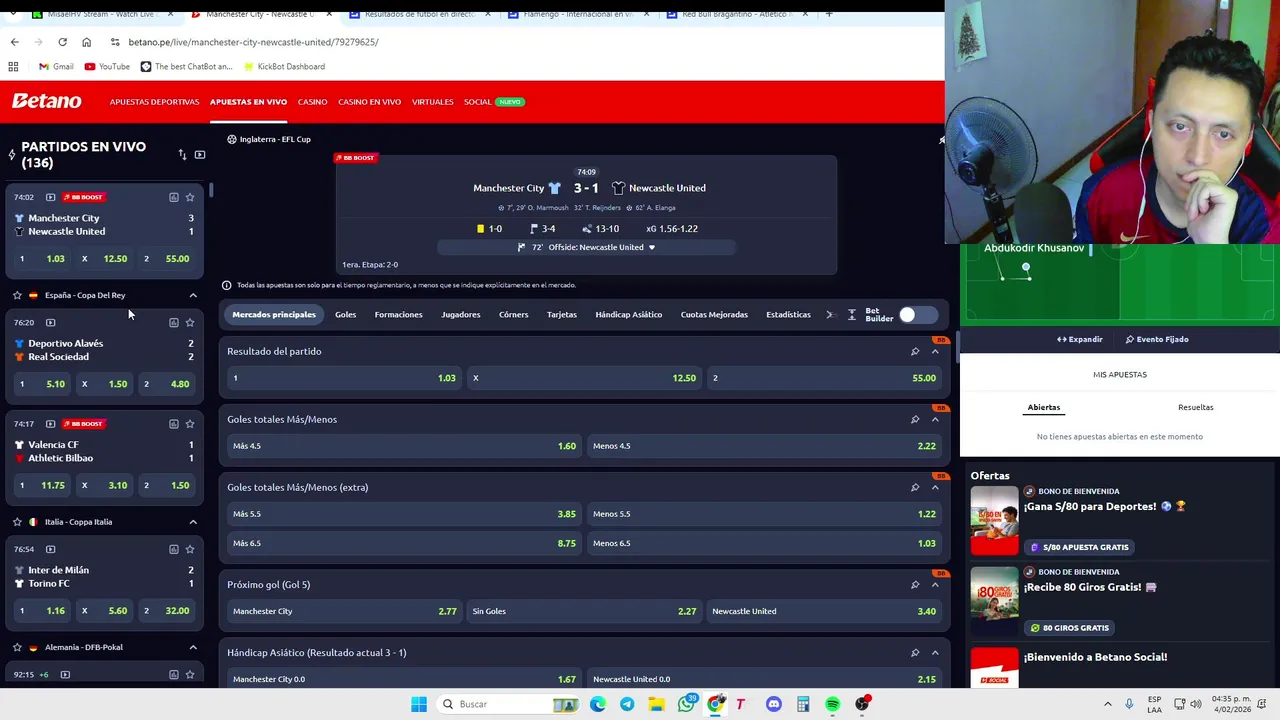Click the S/80 Apuesta Gratis offer
The width and height of the screenshot is (1280, 720).
tap(1079, 547)
